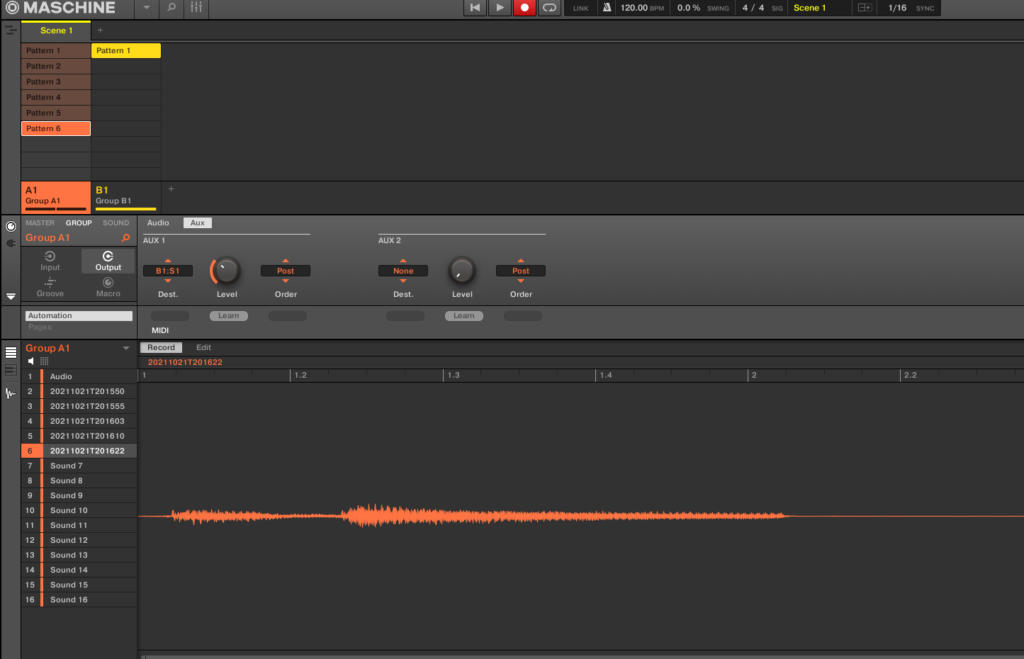Expand the Group A1 dropdown arrow
The image size is (1024, 659).
click(x=126, y=348)
